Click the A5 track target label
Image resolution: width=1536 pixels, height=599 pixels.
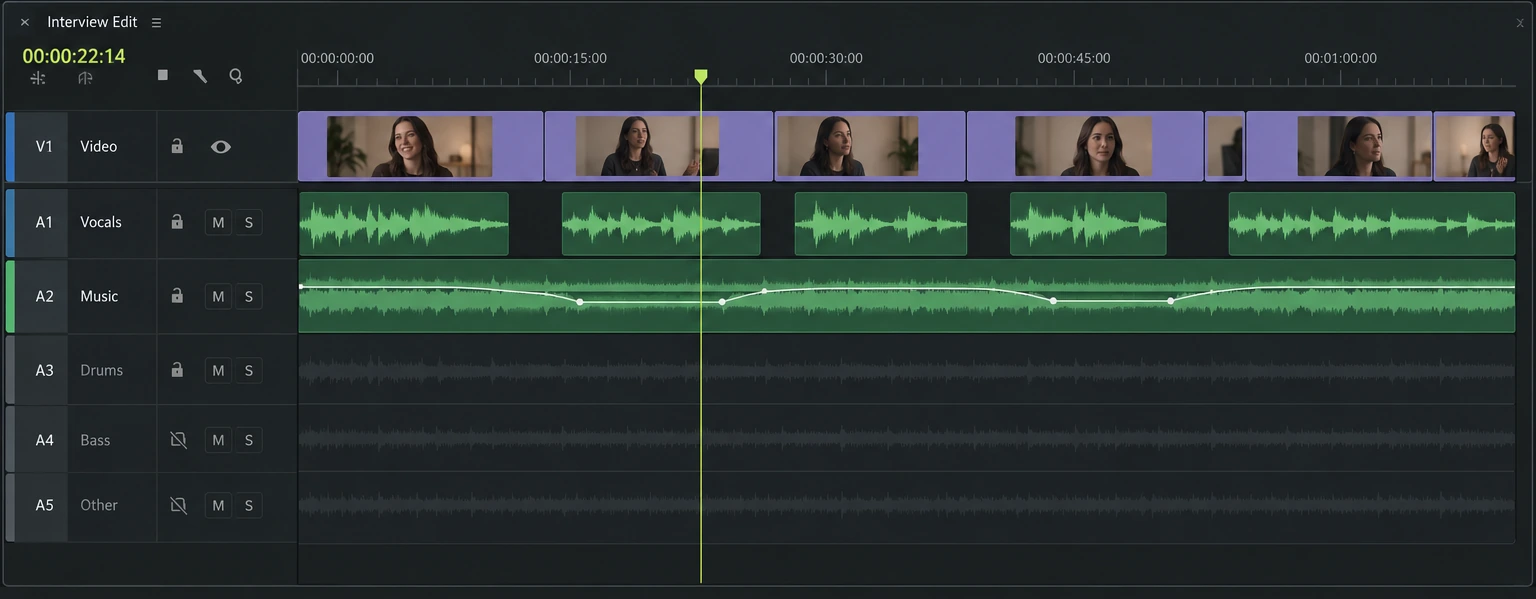(44, 505)
